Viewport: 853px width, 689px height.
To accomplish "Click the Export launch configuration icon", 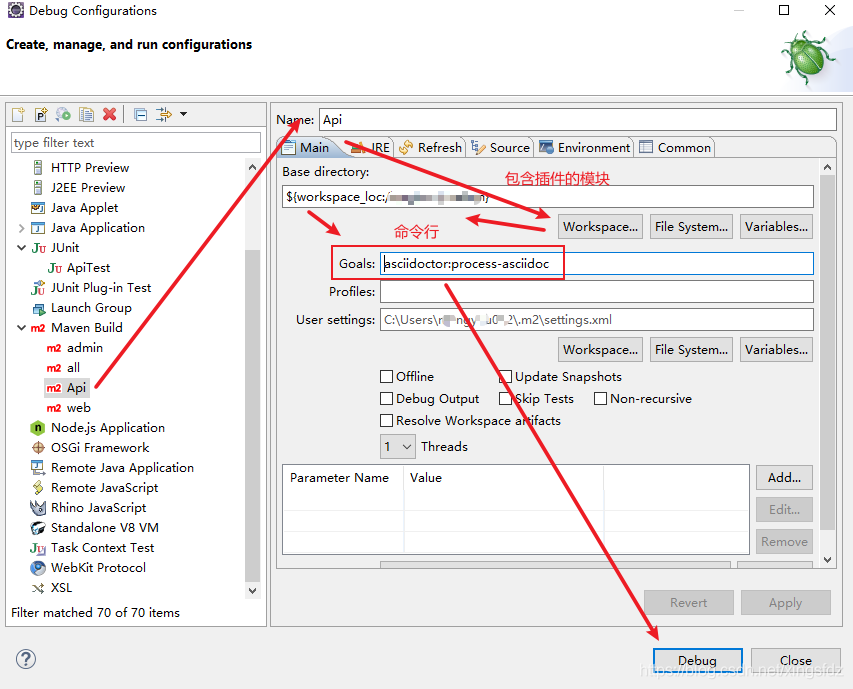I will 64,115.
